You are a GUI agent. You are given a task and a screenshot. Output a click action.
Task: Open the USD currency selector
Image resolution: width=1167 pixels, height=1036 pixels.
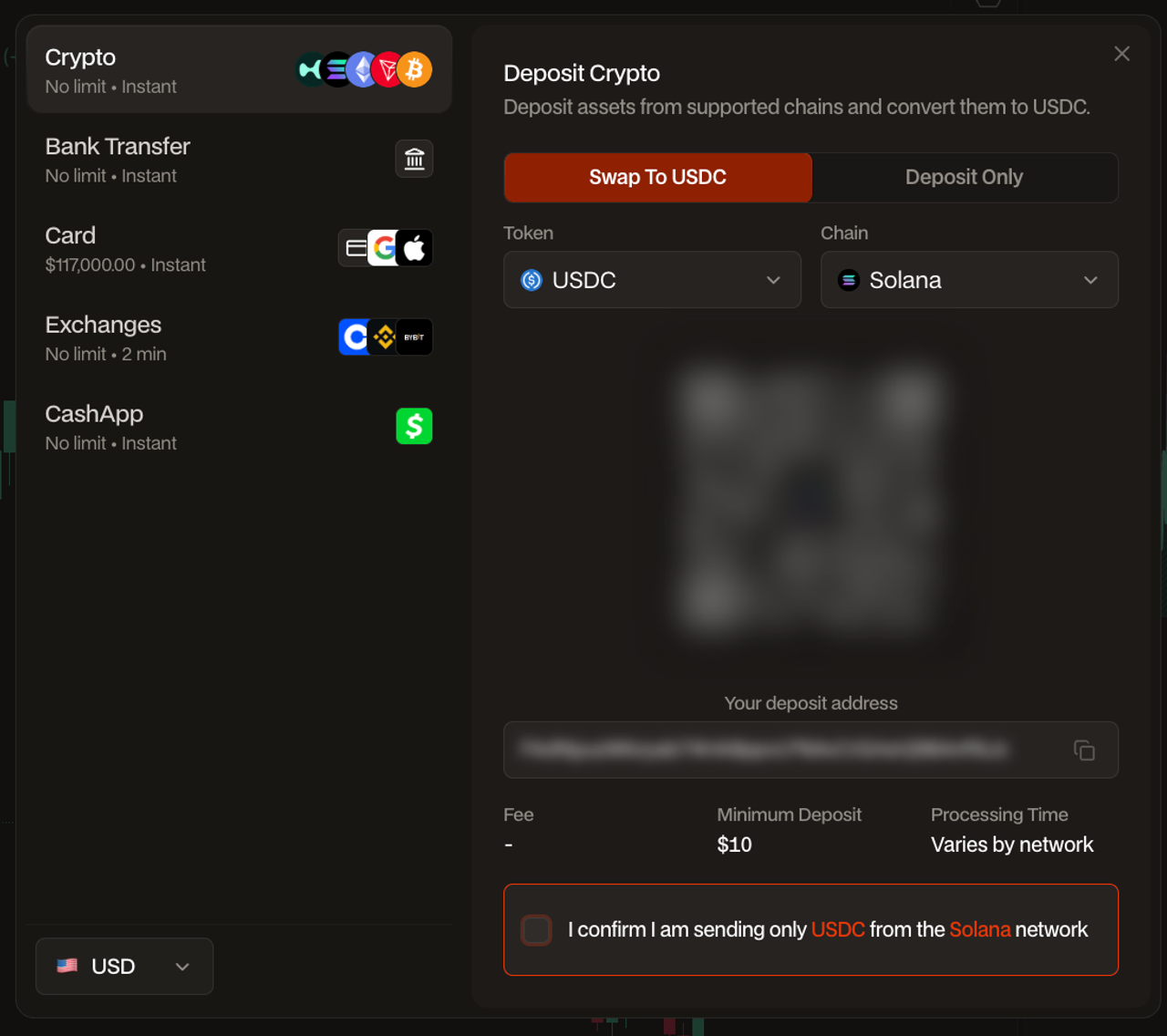pyautogui.click(x=125, y=967)
